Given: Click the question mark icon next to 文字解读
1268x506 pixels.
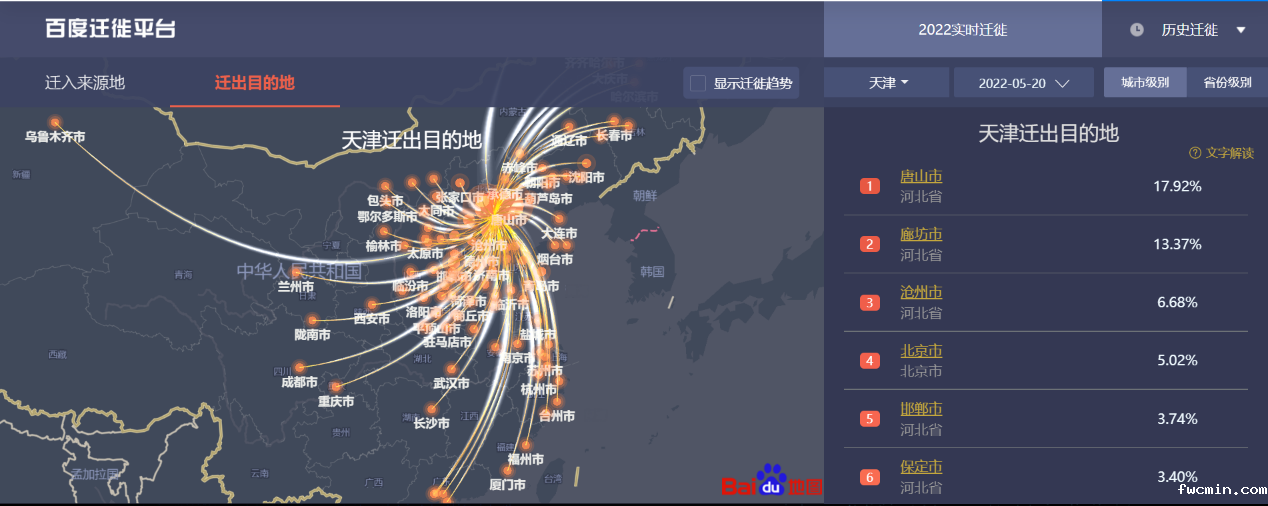Looking at the screenshot, I should coord(1194,153).
